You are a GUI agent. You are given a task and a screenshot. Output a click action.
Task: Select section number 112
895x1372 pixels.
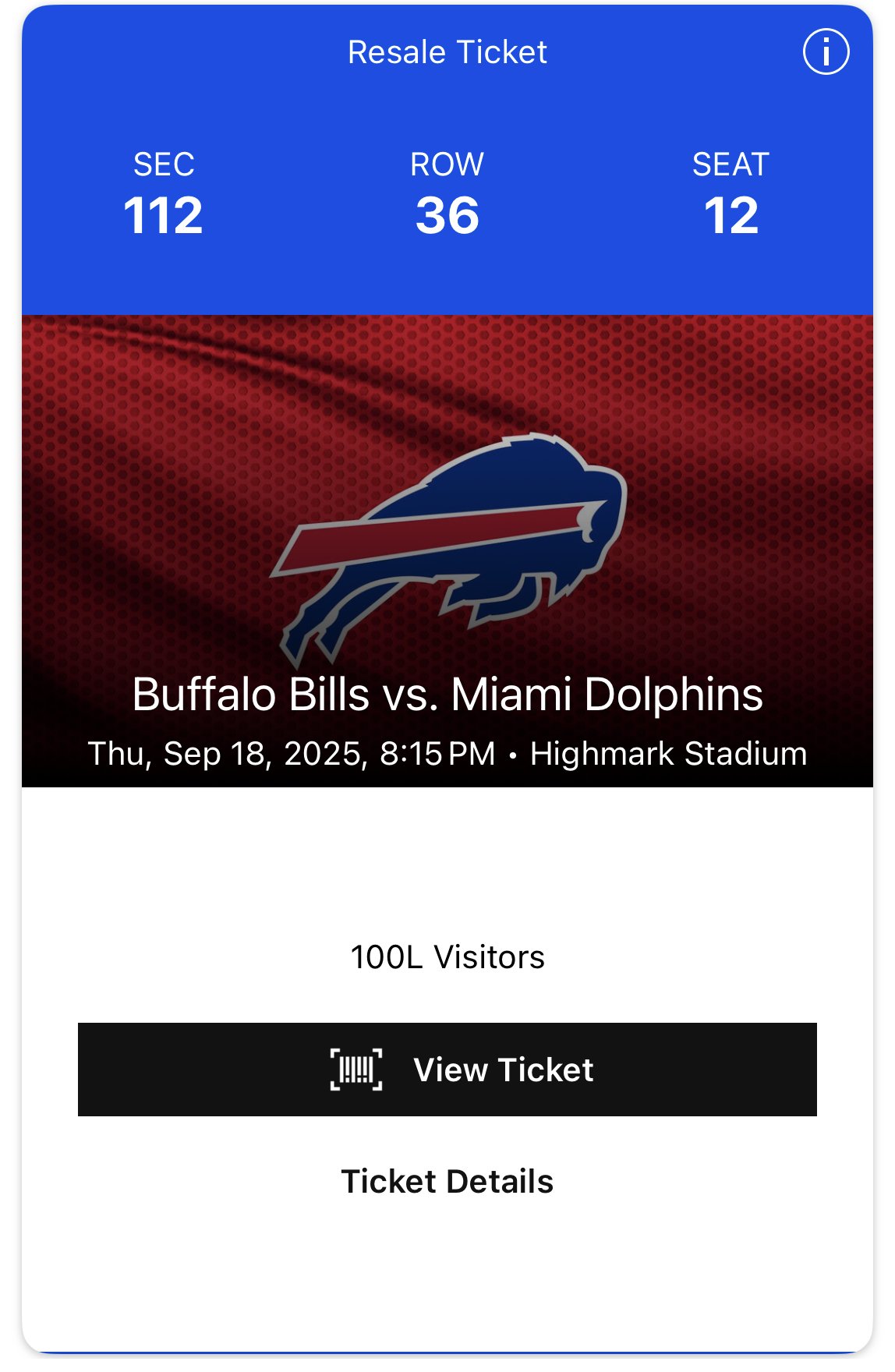[163, 215]
